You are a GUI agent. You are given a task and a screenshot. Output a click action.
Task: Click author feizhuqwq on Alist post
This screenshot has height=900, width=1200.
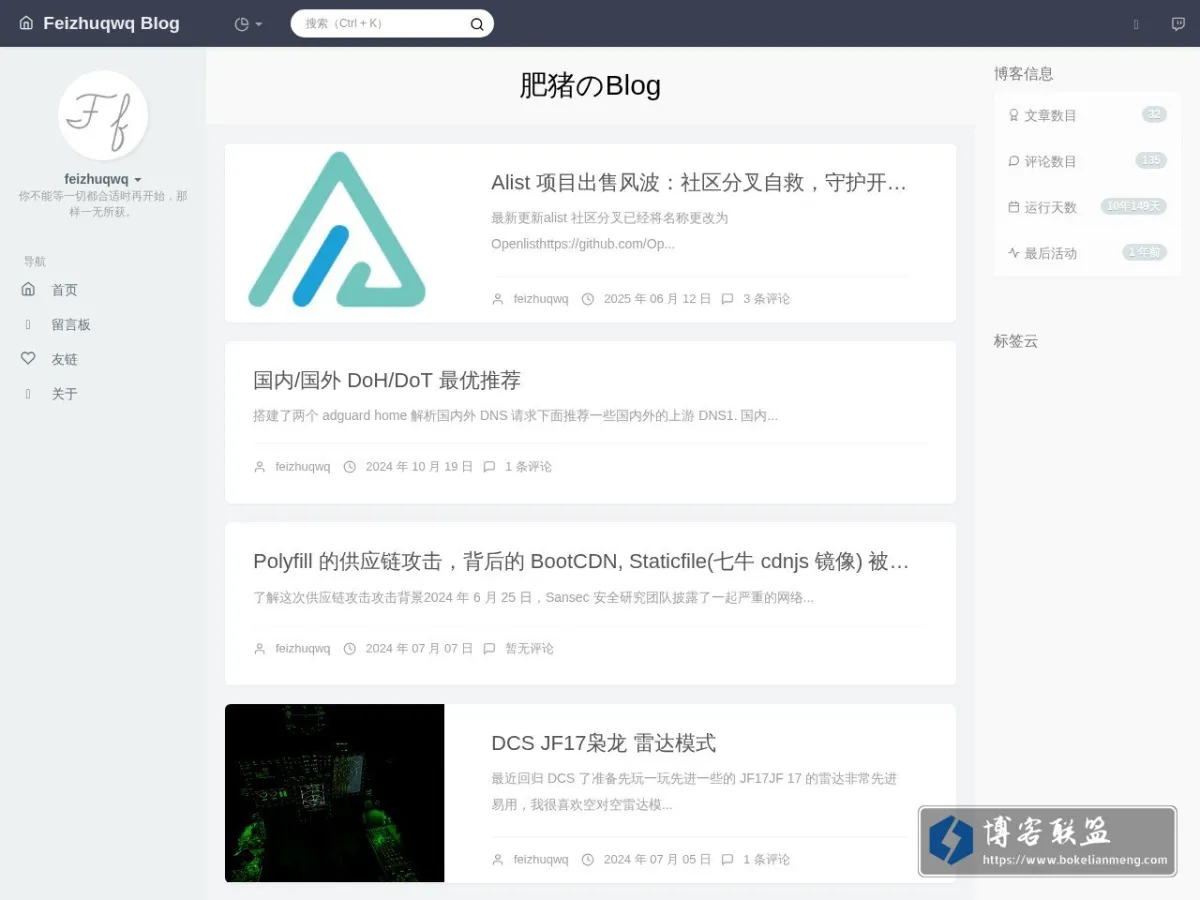(x=541, y=299)
